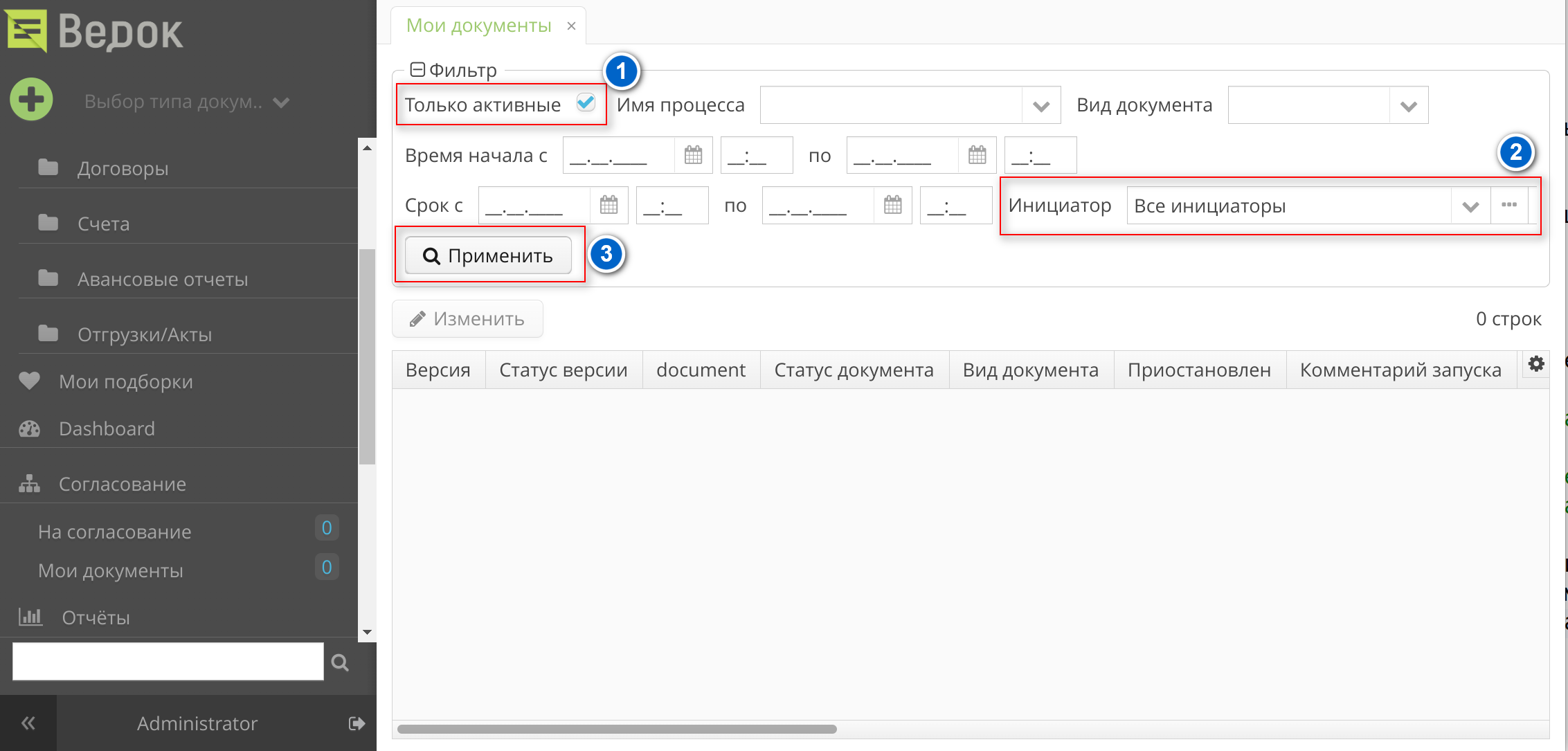Image resolution: width=1568 pixels, height=751 pixels.
Task: Open the Отчёты bar chart icon
Action: click(30, 616)
